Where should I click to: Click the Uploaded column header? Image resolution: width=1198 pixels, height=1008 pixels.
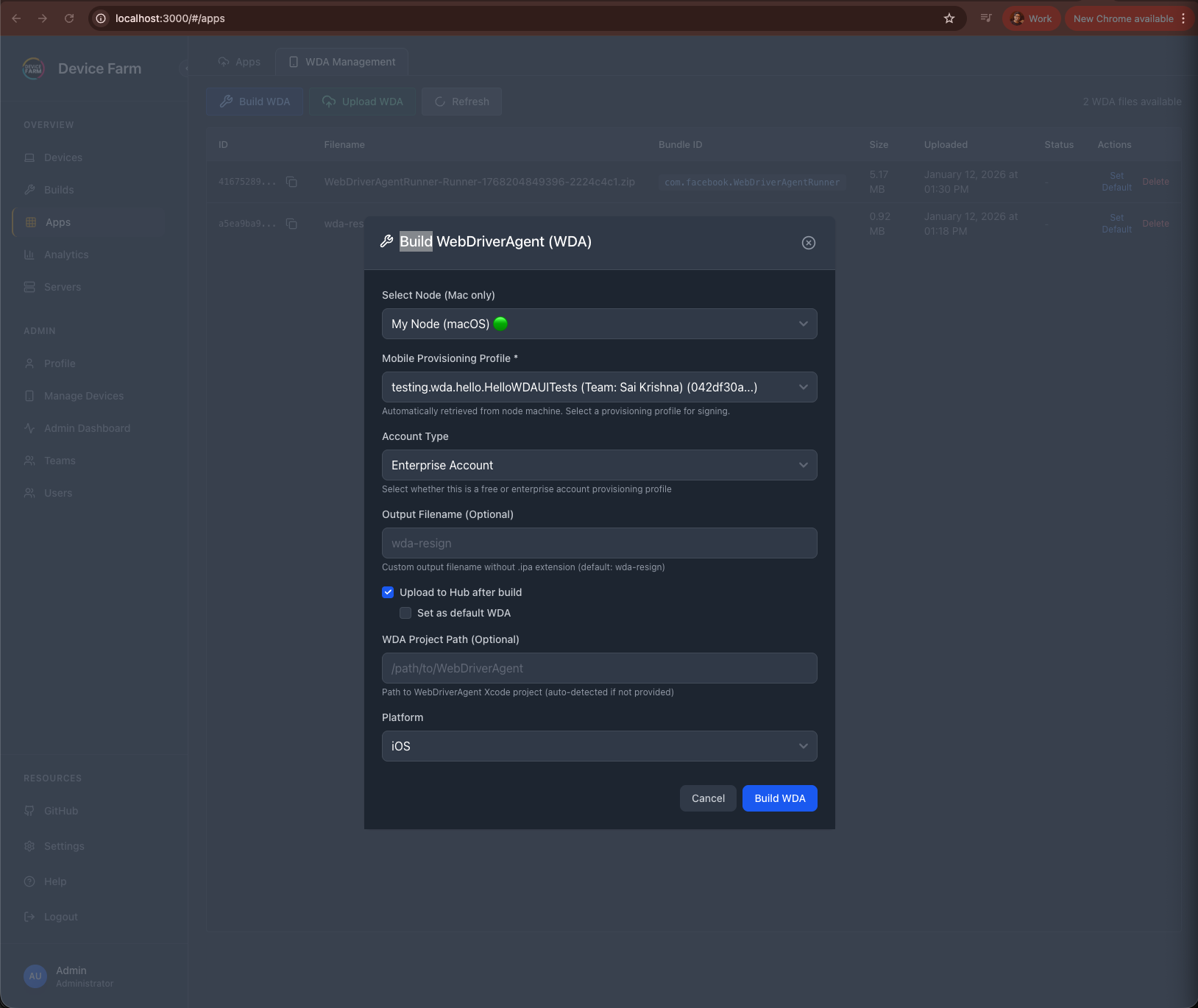coord(946,145)
